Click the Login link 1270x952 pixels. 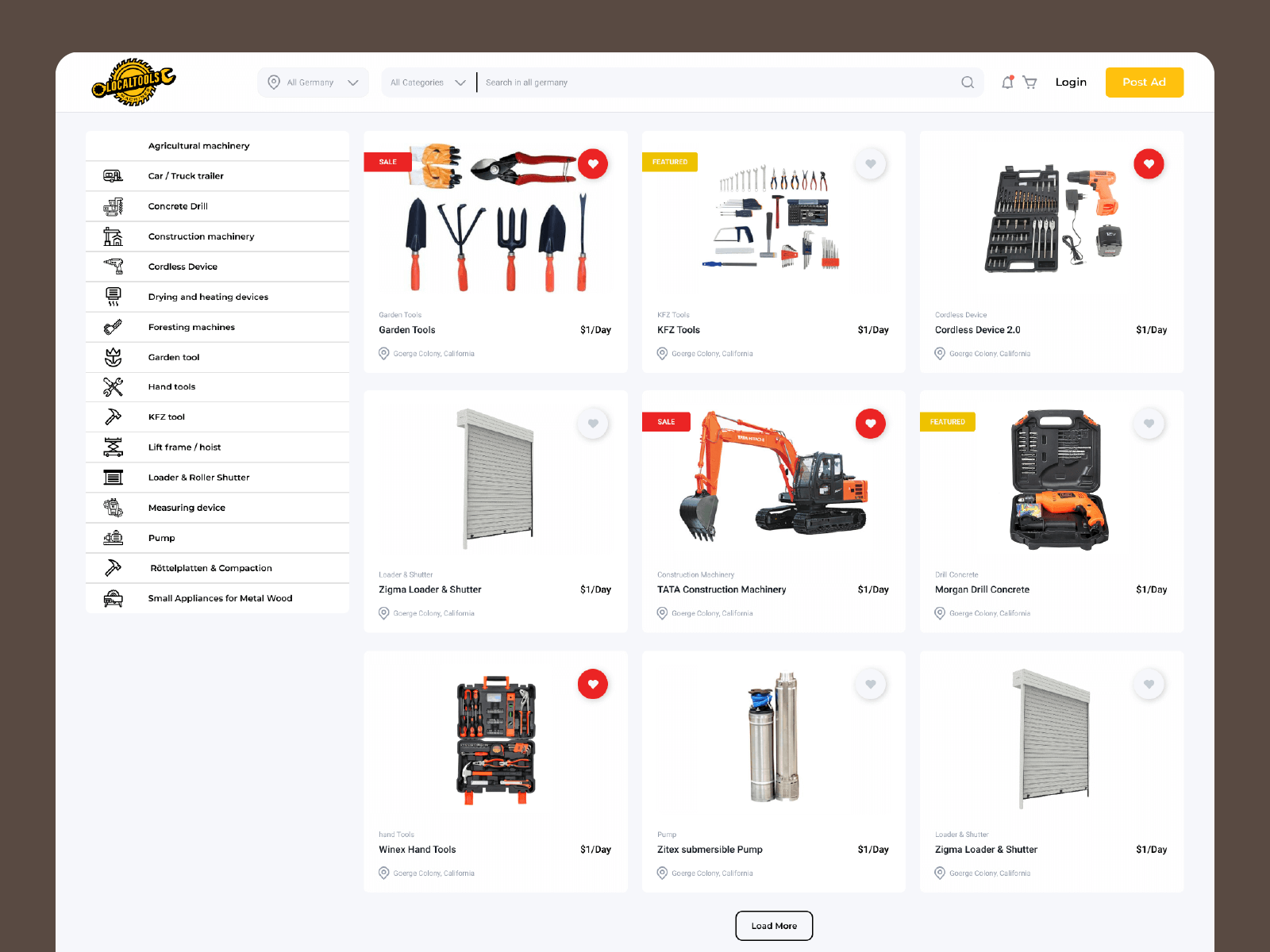point(1071,82)
